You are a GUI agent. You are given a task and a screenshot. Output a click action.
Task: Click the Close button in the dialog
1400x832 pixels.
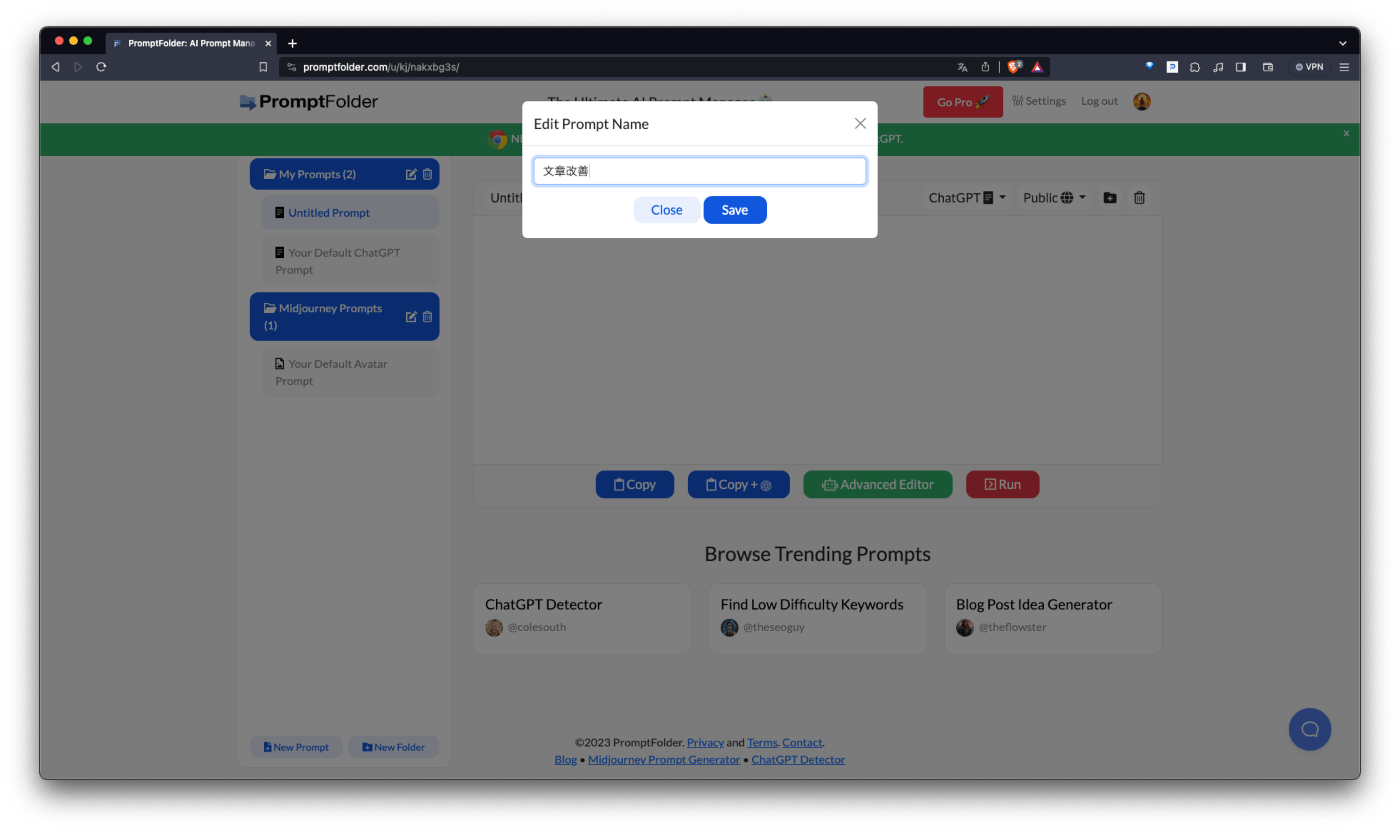click(x=666, y=210)
